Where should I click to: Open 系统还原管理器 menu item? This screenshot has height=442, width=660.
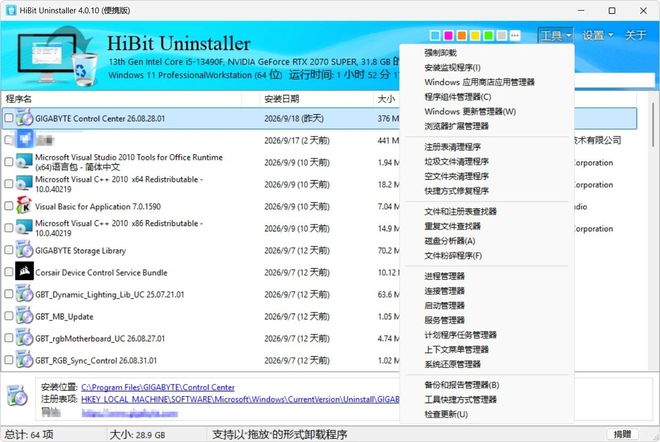click(x=487, y=364)
